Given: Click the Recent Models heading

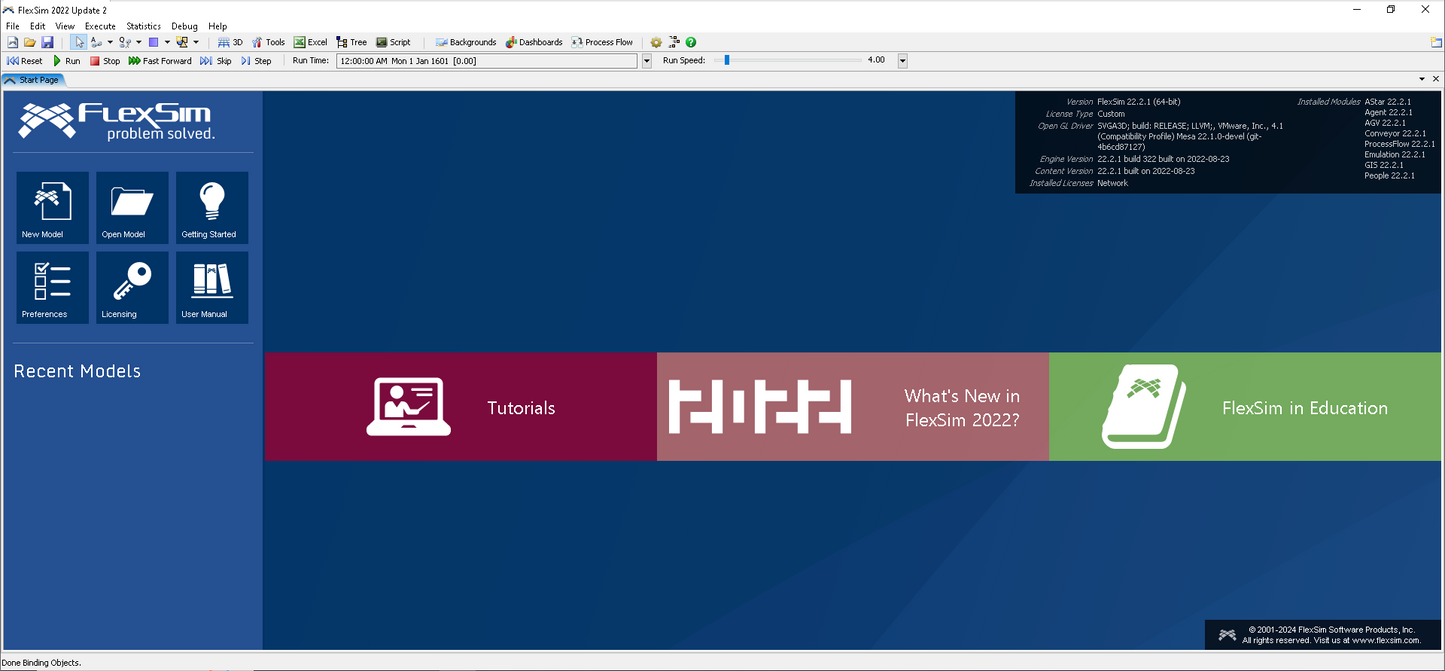Looking at the screenshot, I should coord(77,371).
